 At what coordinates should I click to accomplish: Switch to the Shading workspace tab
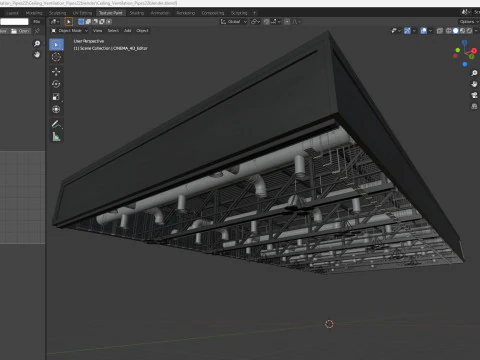(137, 13)
